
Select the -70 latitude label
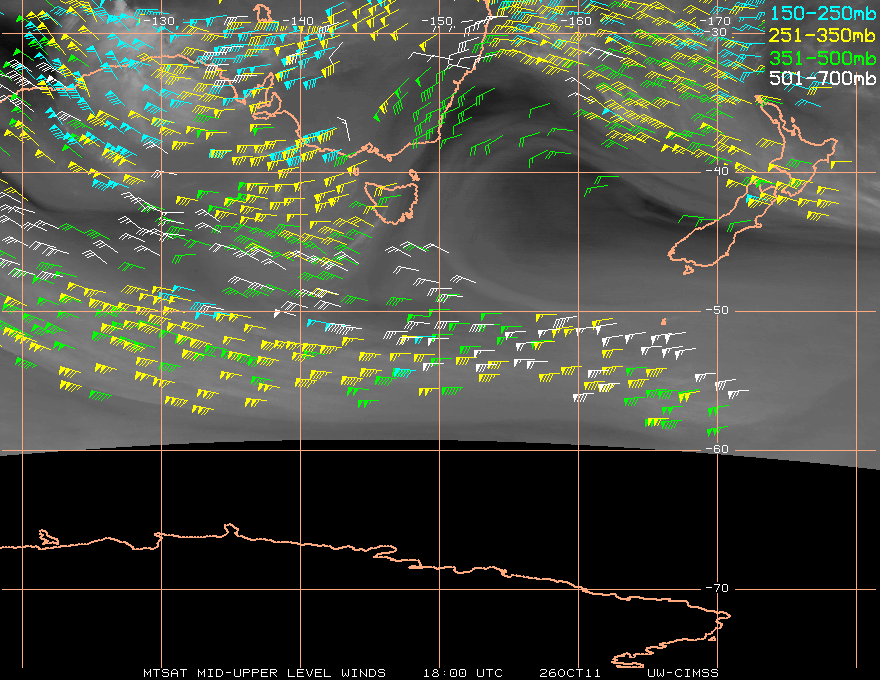[717, 588]
